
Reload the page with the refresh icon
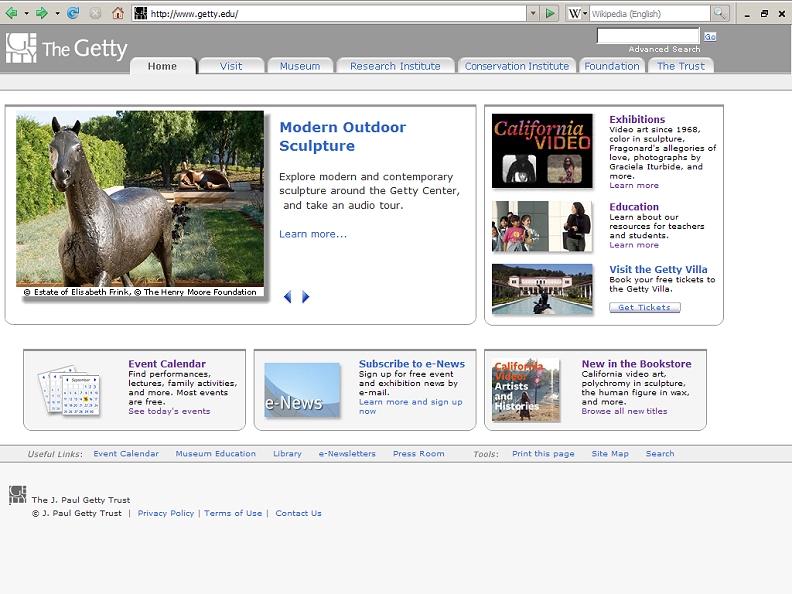73,13
